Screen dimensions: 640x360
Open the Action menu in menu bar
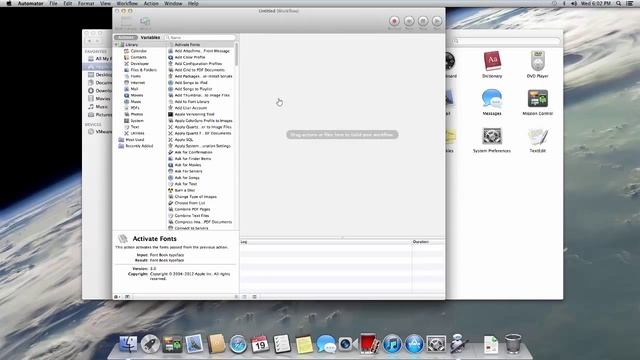(x=151, y=3)
